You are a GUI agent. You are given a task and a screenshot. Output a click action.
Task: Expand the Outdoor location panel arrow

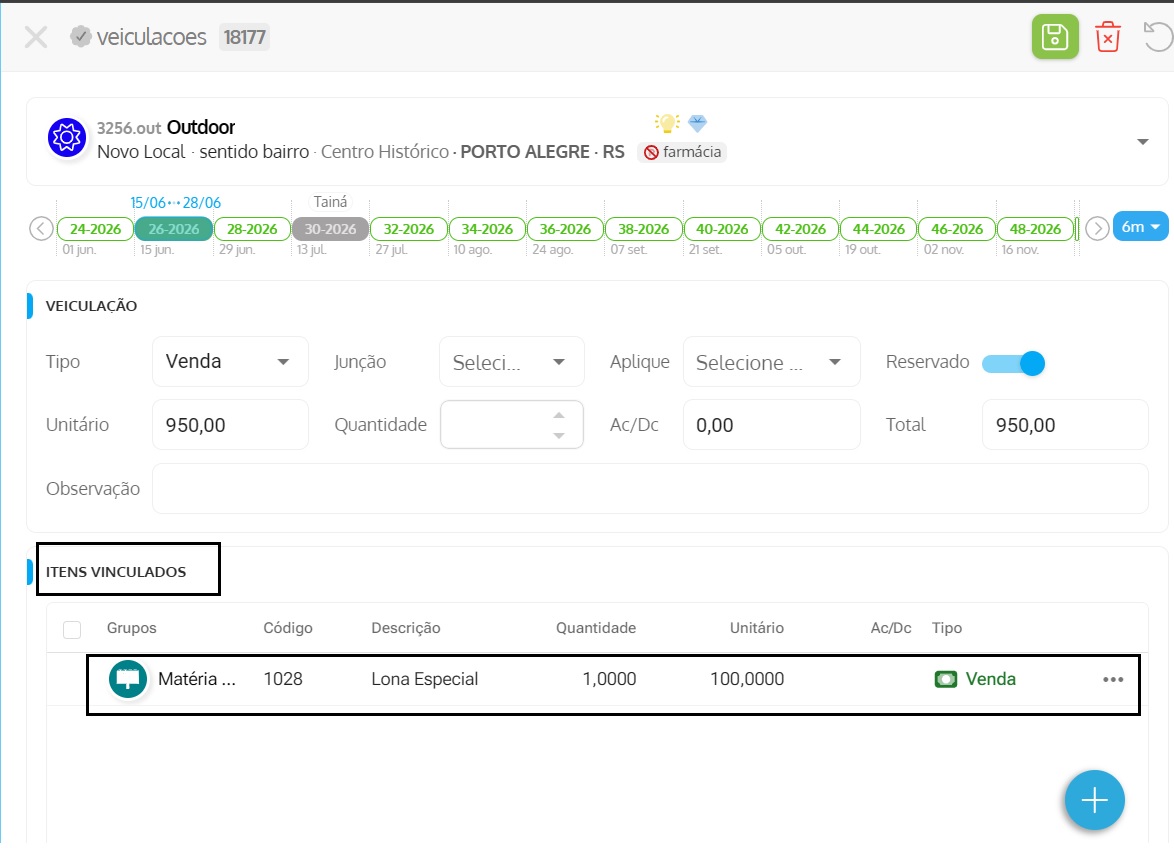1143,141
